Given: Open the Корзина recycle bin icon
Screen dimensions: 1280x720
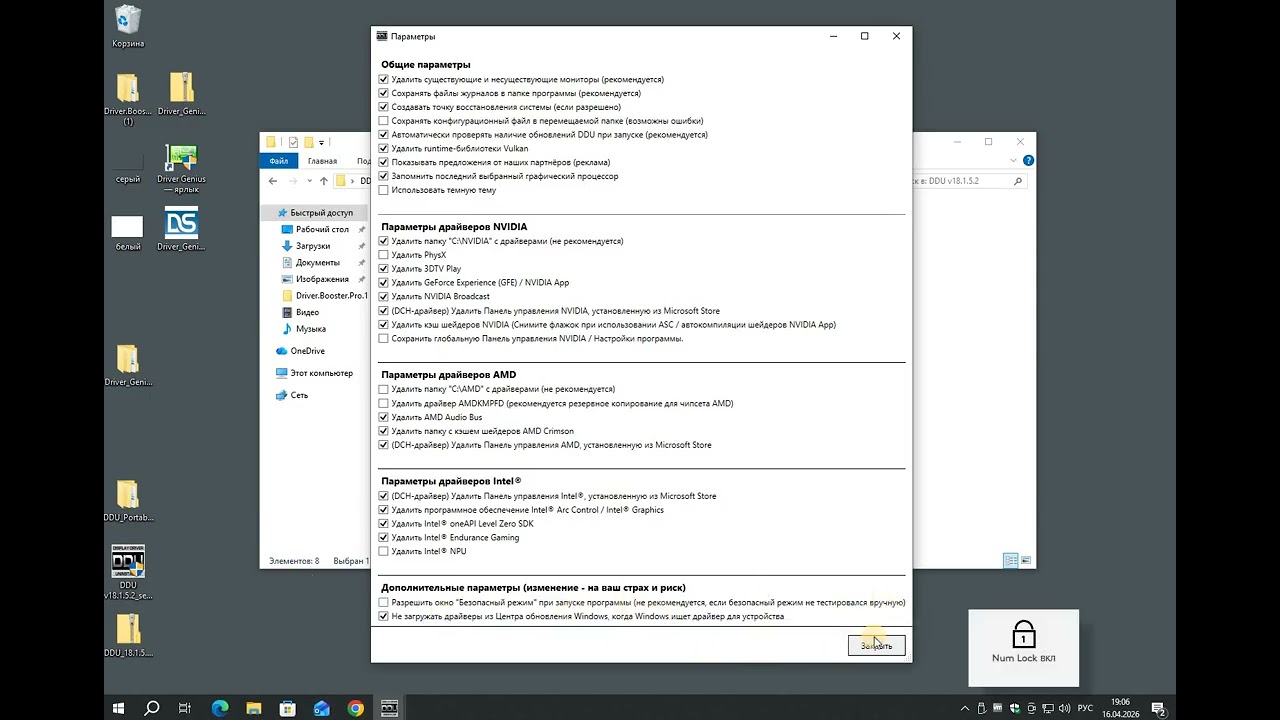Looking at the screenshot, I should (128, 27).
